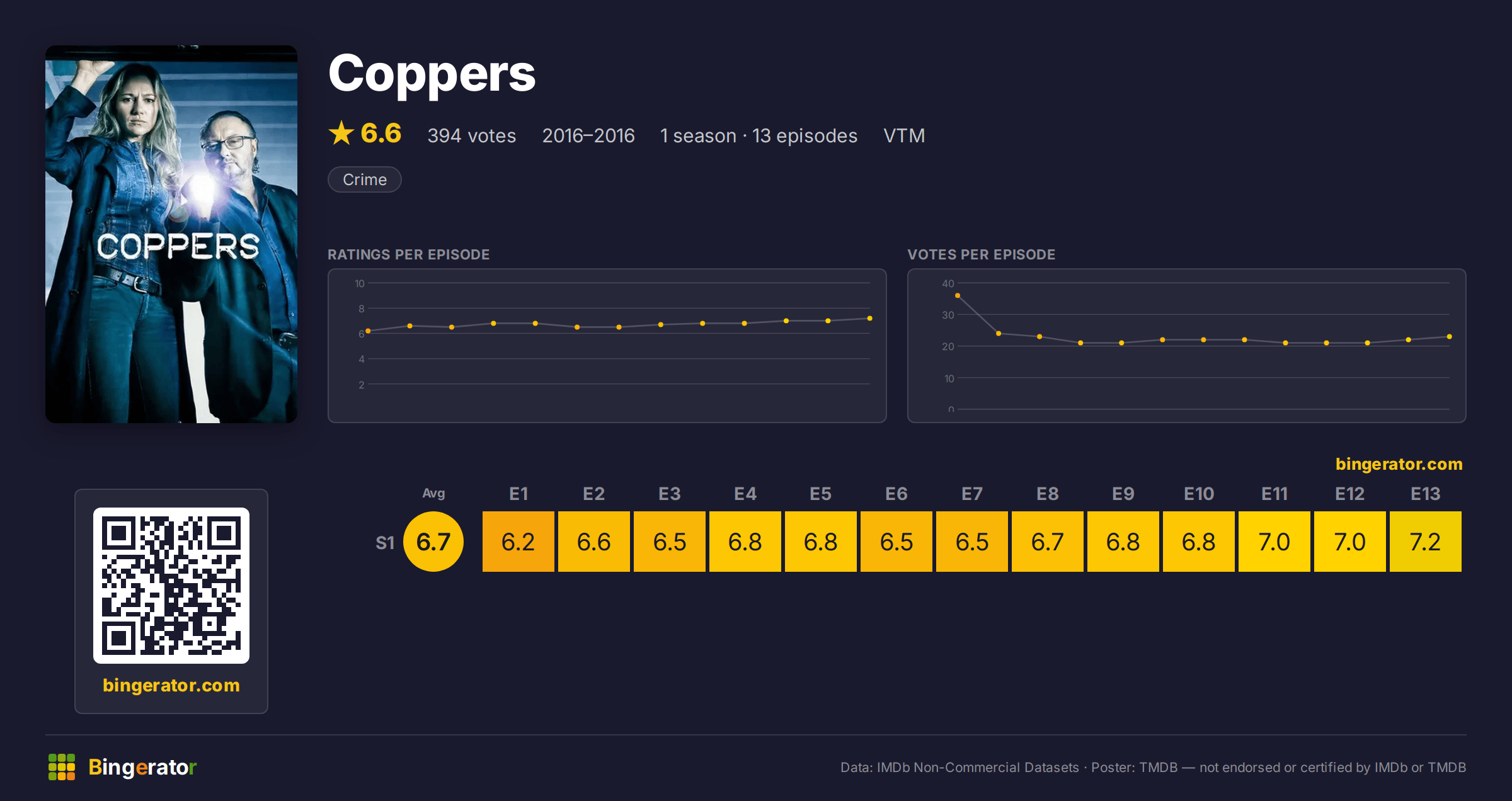This screenshot has width=1512, height=801.
Task: Click last data point in ratings chart
Action: click(x=870, y=319)
